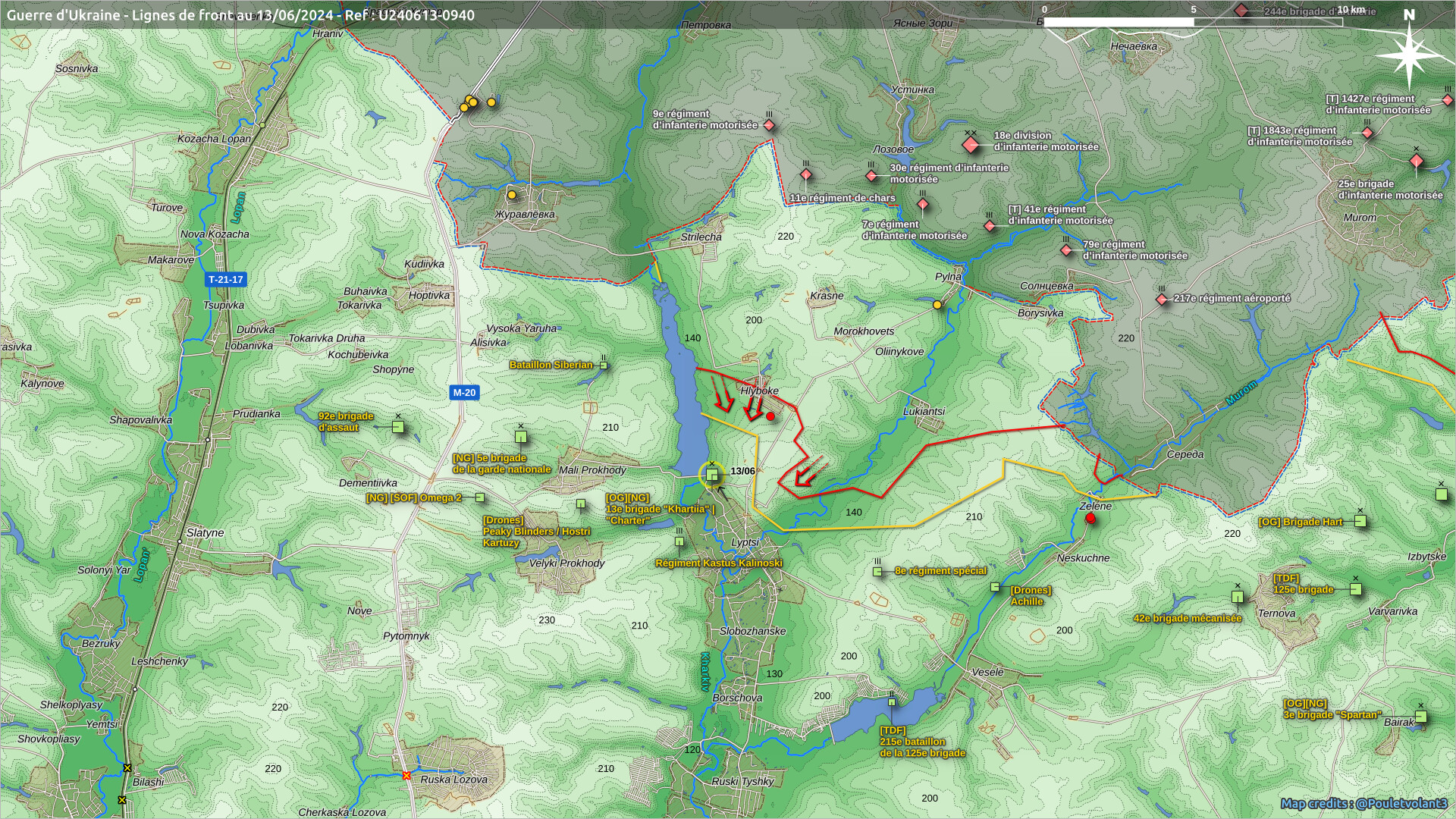Click the yellow dot near Pylna
The height and width of the screenshot is (819, 1456).
tap(937, 305)
